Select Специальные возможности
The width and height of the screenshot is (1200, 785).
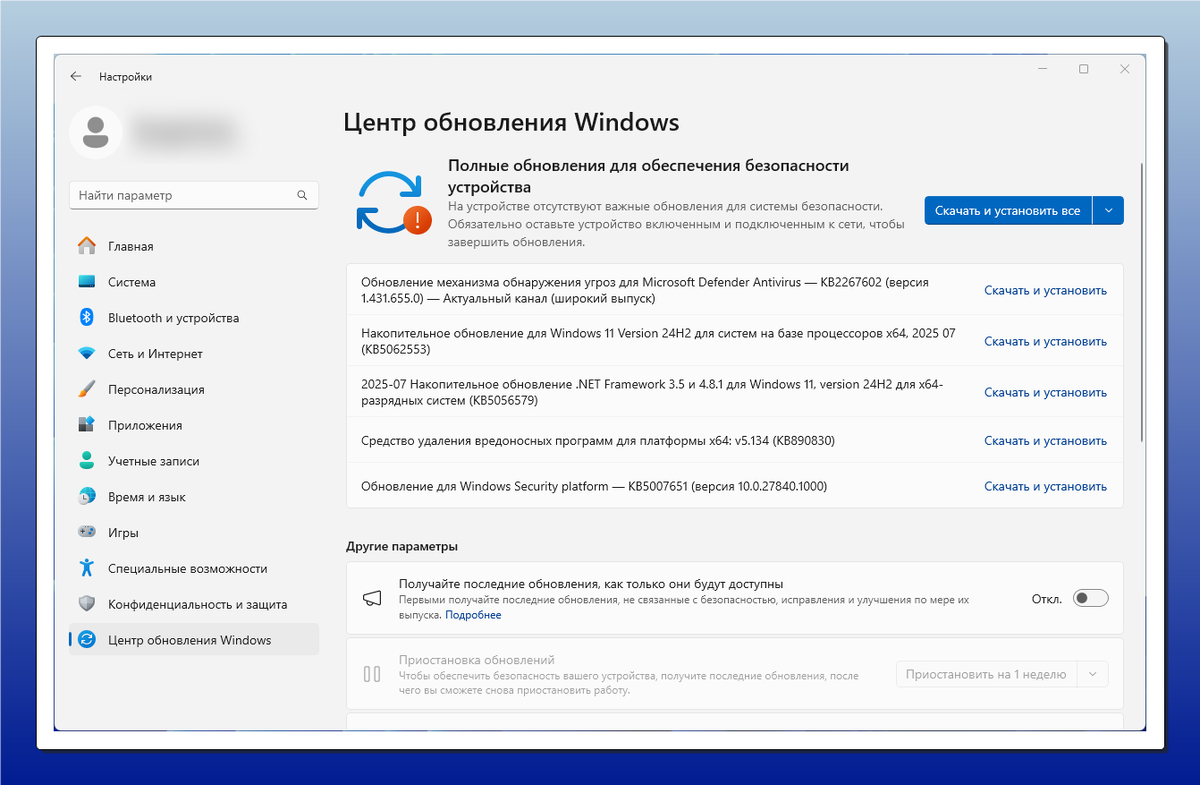[x=194, y=568]
